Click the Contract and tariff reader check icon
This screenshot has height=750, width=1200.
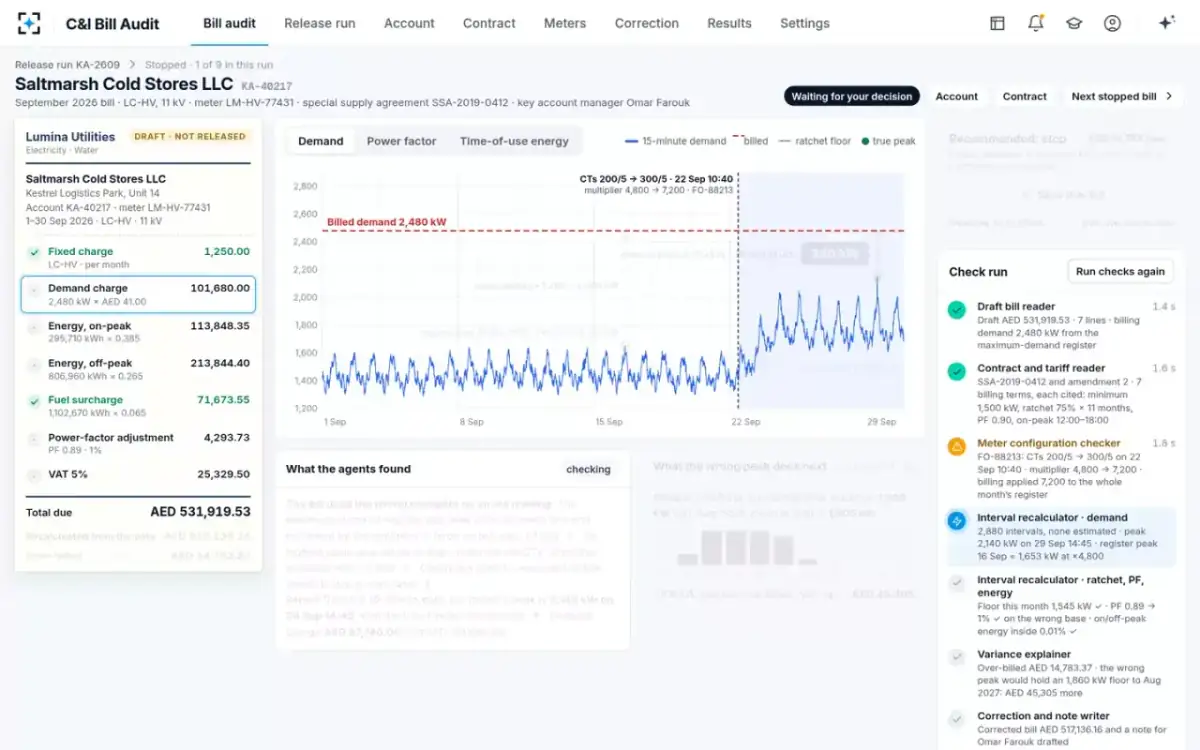click(957, 372)
